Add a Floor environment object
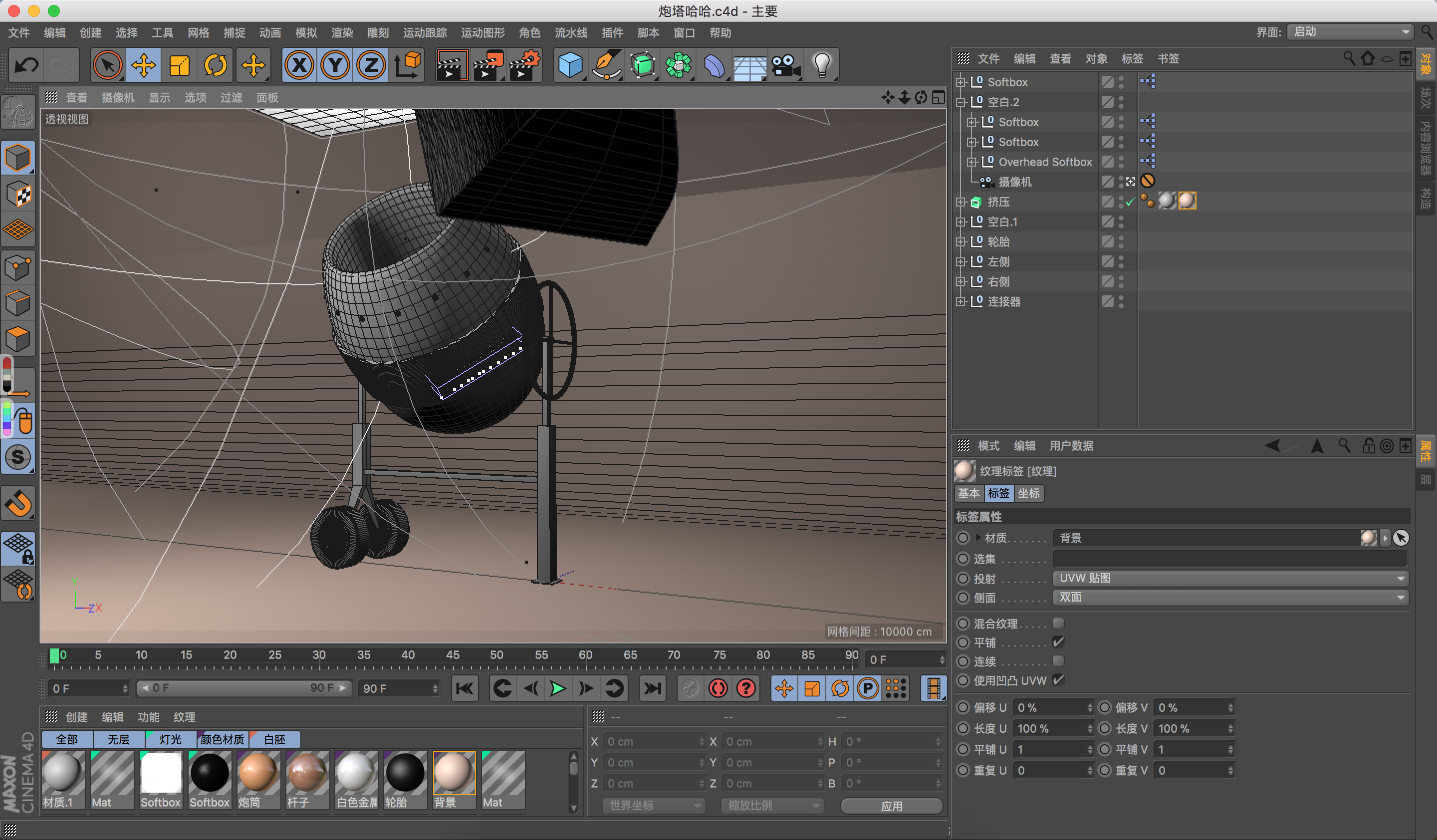 (750, 65)
